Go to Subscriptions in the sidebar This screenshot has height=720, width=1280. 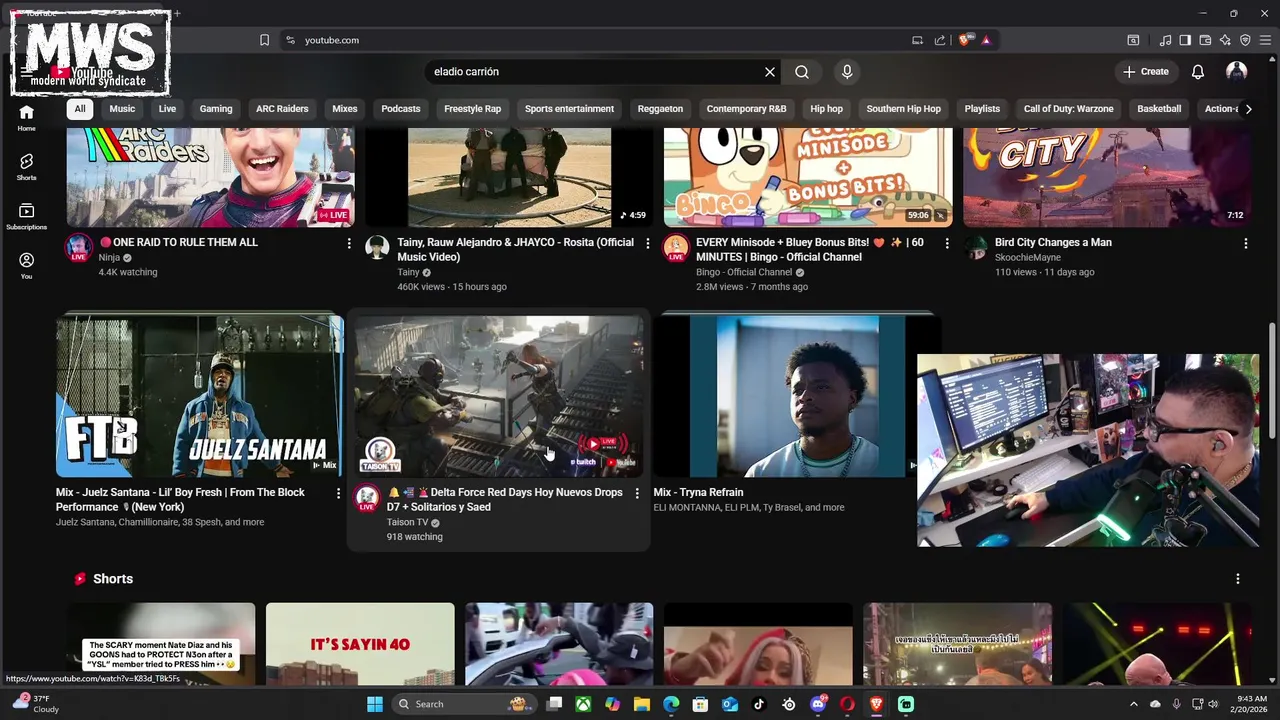coord(26,216)
